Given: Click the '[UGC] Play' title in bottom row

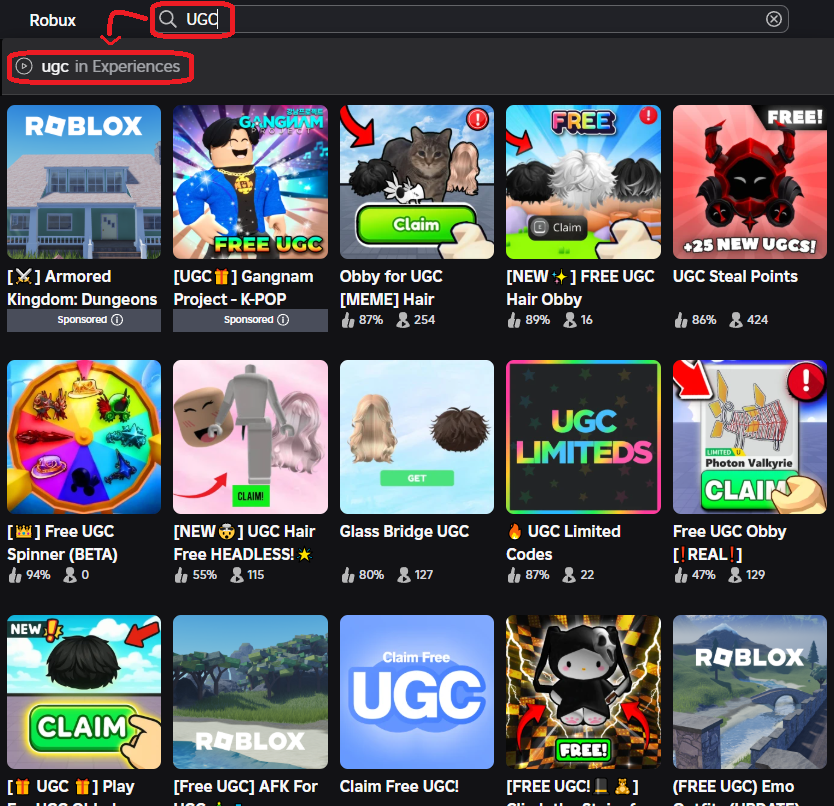Looking at the screenshot, I should click(x=71, y=786).
